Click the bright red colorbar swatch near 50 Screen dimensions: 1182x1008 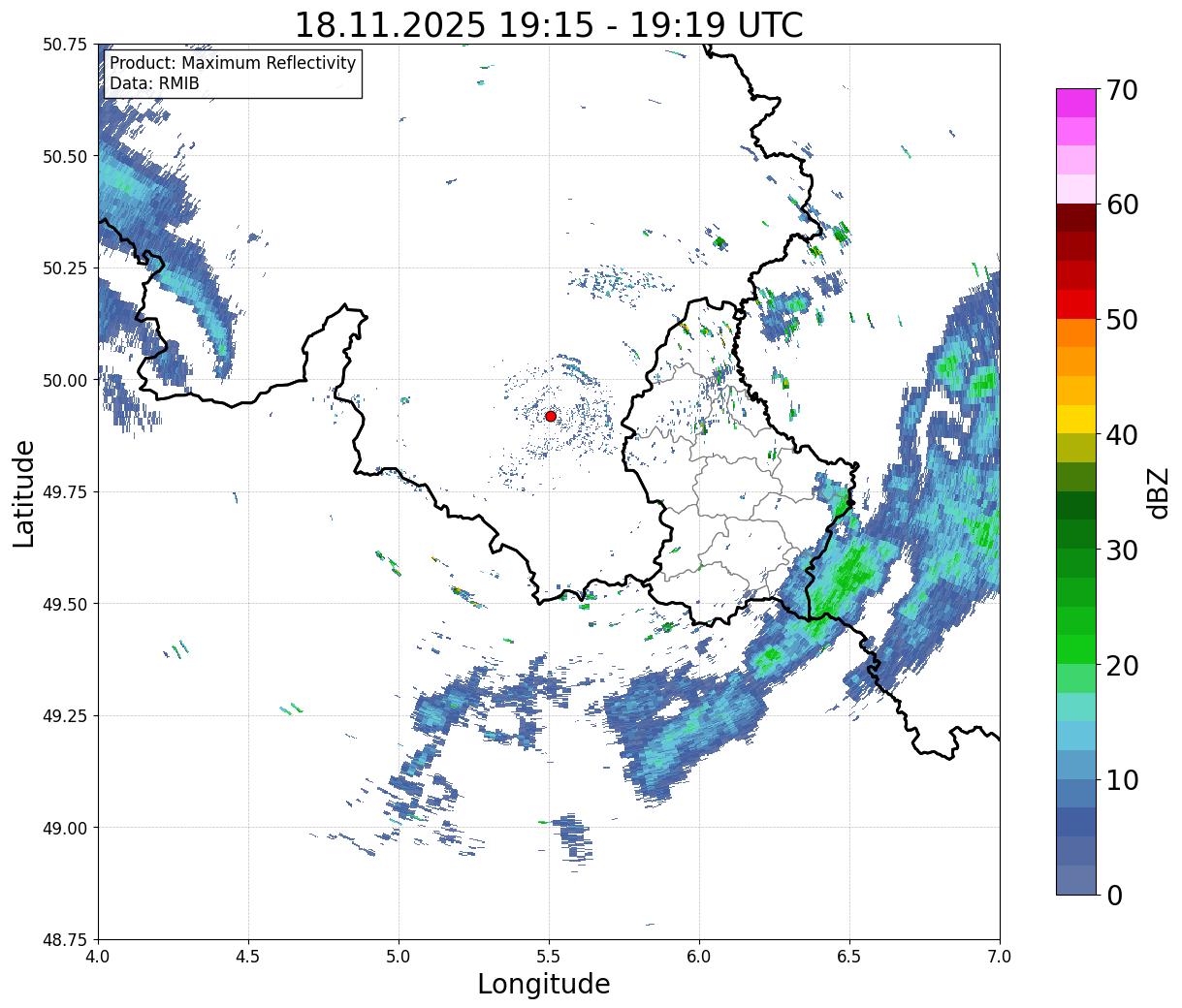coord(1076,304)
